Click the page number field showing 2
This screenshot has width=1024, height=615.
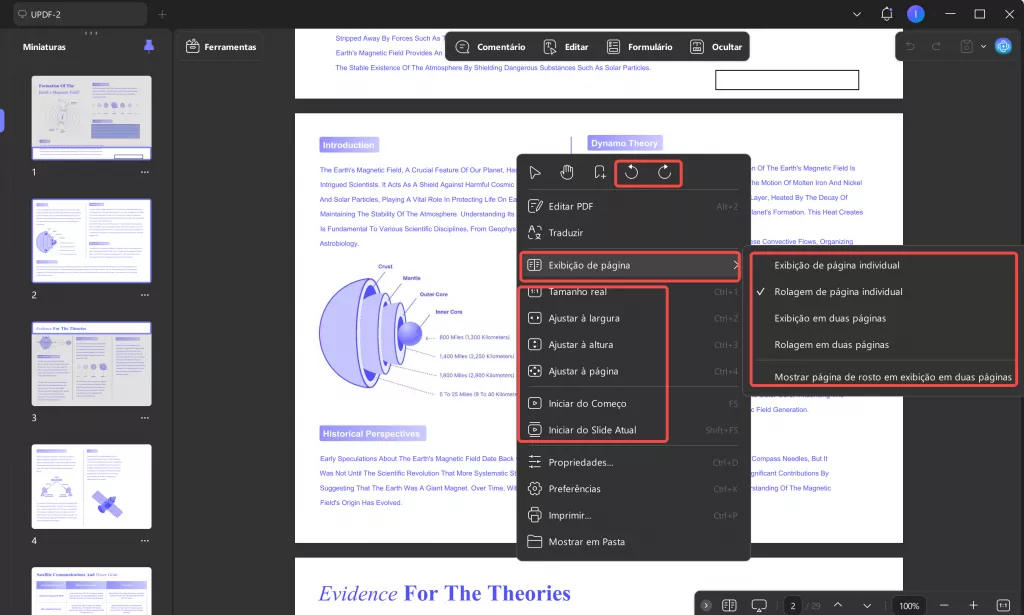pyautogui.click(x=793, y=606)
